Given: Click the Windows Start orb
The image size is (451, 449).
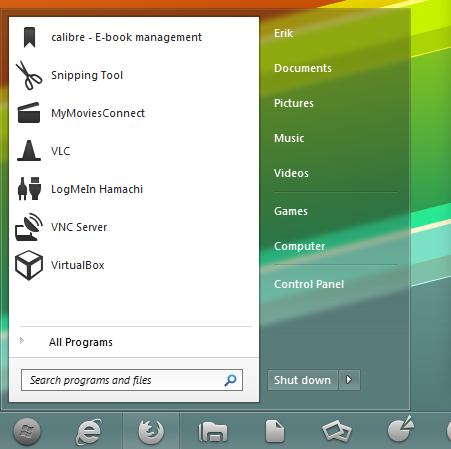Looking at the screenshot, I should (27, 431).
